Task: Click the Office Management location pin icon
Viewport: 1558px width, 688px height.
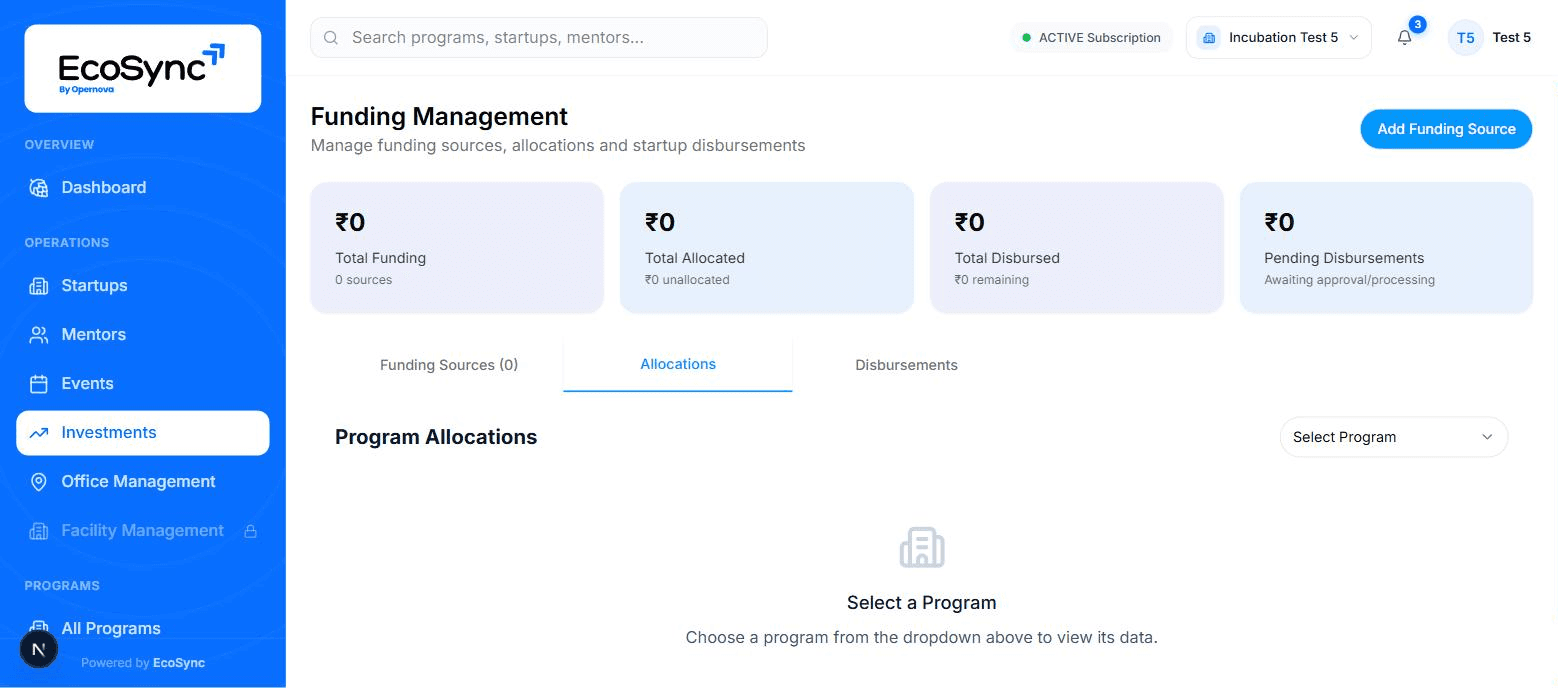Action: [39, 482]
